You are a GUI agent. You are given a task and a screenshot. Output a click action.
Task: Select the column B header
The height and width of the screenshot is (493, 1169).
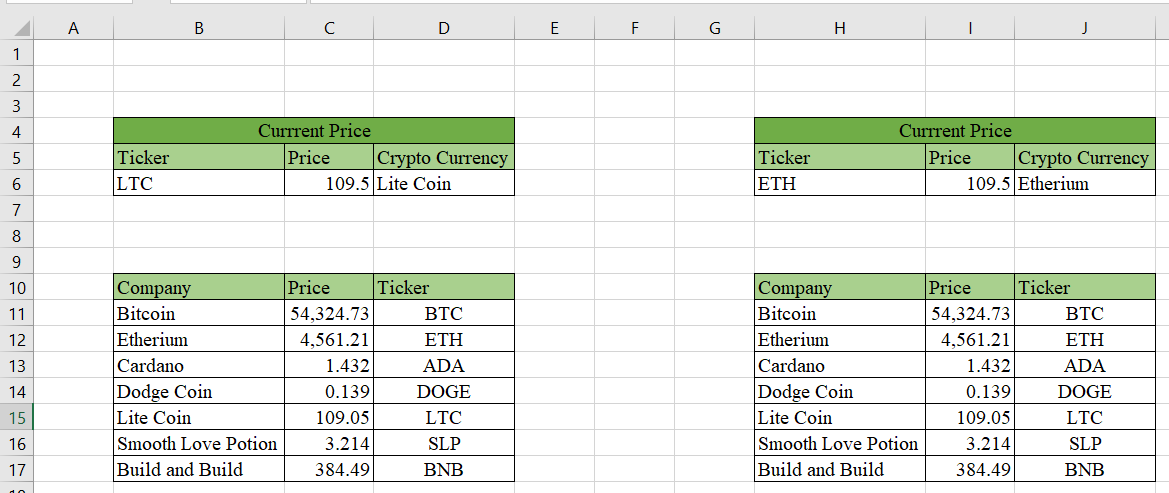click(x=198, y=29)
